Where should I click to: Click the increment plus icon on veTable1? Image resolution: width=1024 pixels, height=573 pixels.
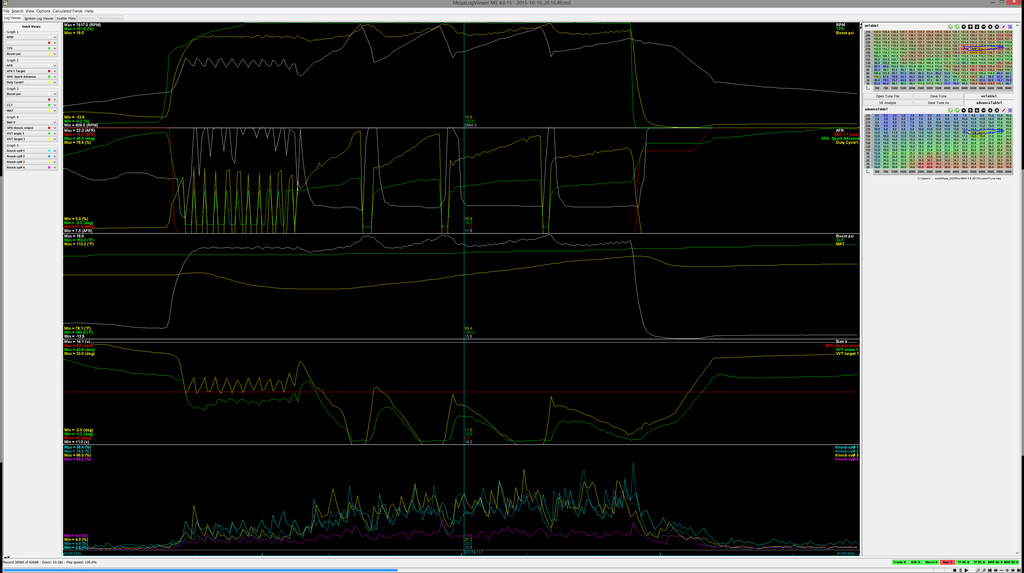971,26
